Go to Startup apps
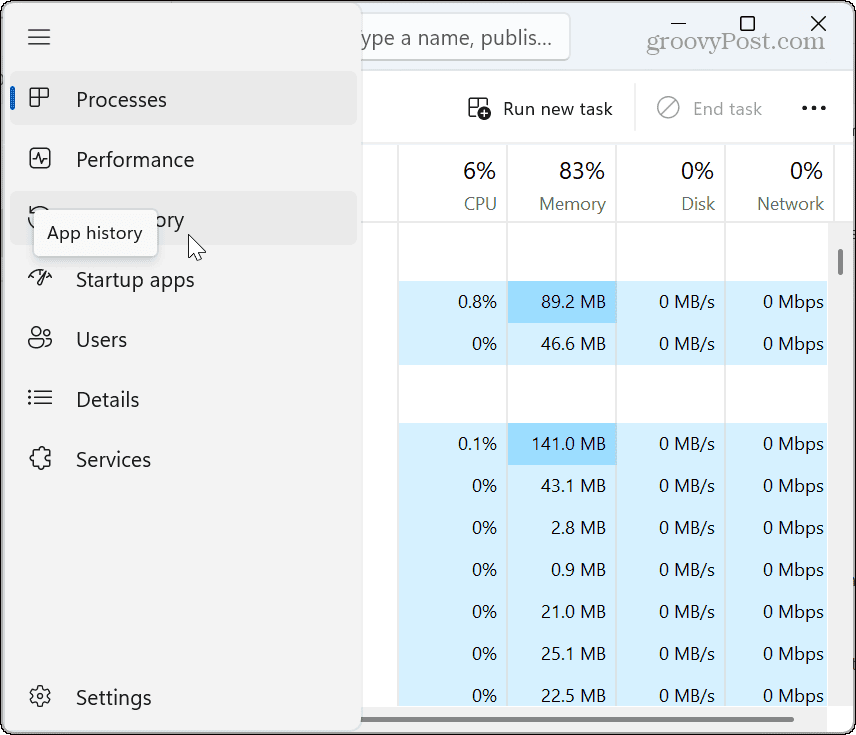 pyautogui.click(x=183, y=279)
